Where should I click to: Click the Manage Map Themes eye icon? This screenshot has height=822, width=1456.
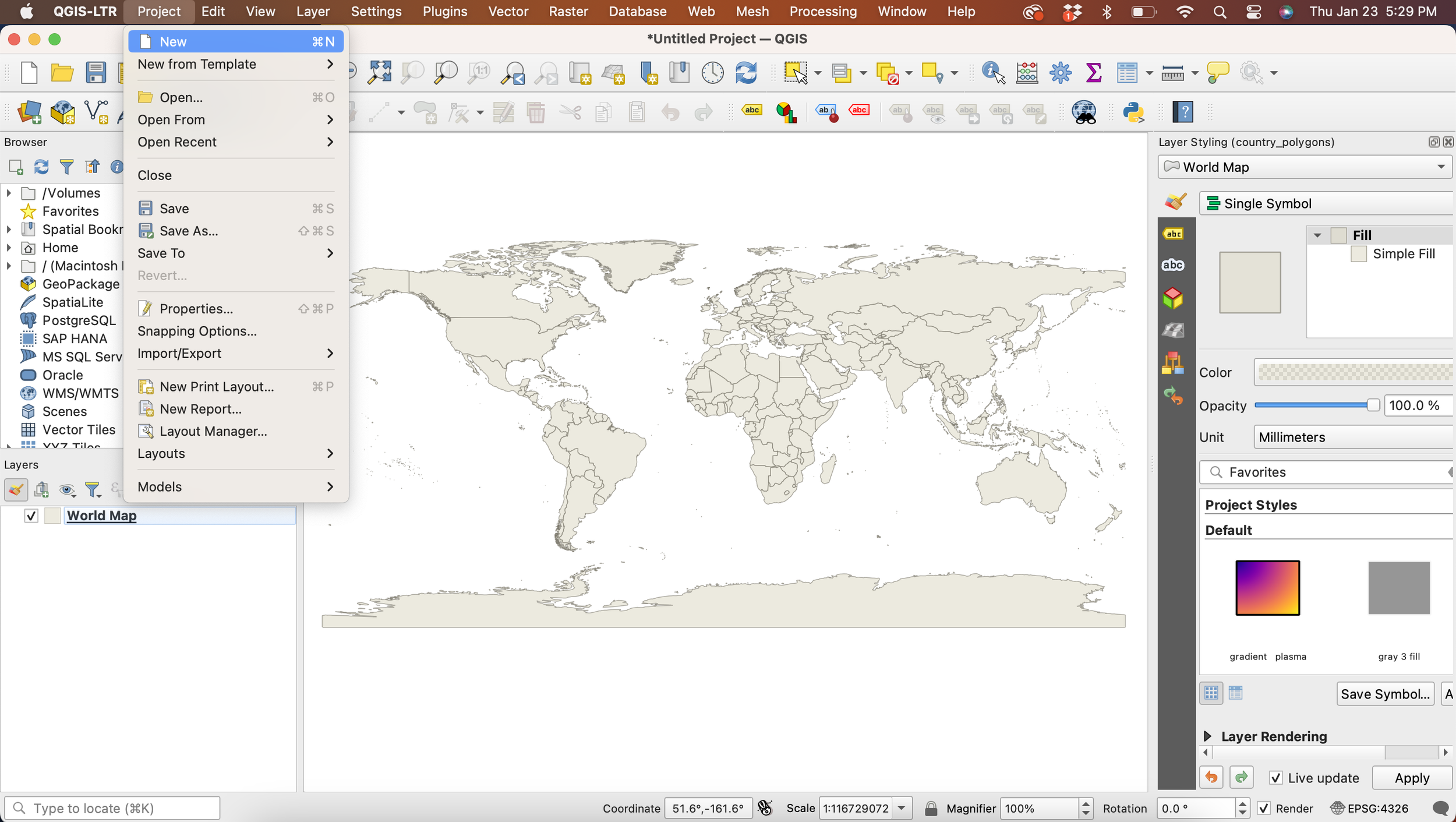coord(67,490)
